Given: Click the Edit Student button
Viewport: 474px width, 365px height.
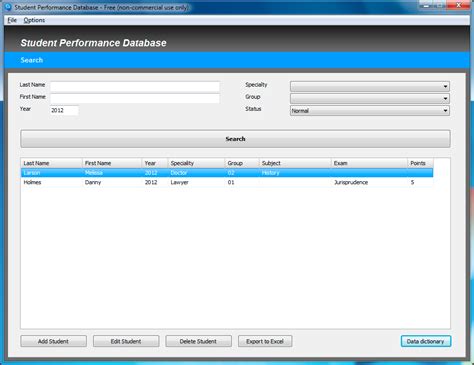Looking at the screenshot, I should (126, 341).
